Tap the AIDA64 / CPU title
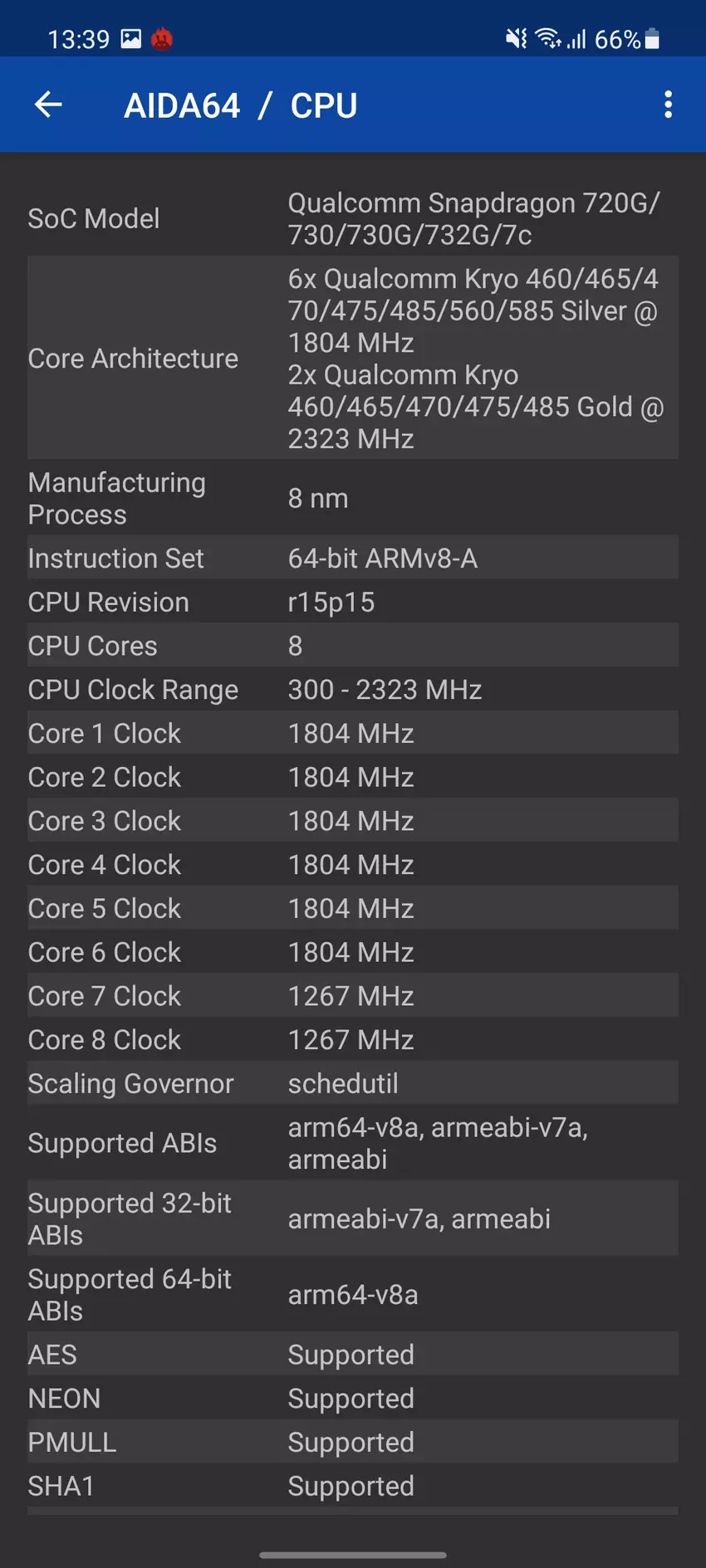The width and height of the screenshot is (706, 1568). point(241,105)
